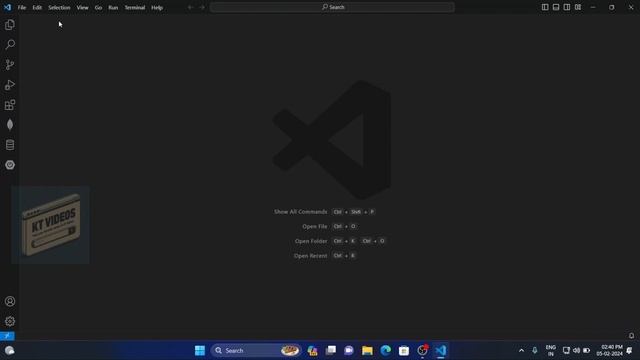The height and width of the screenshot is (360, 640).
Task: Click Open File hint text
Action: [315, 226]
